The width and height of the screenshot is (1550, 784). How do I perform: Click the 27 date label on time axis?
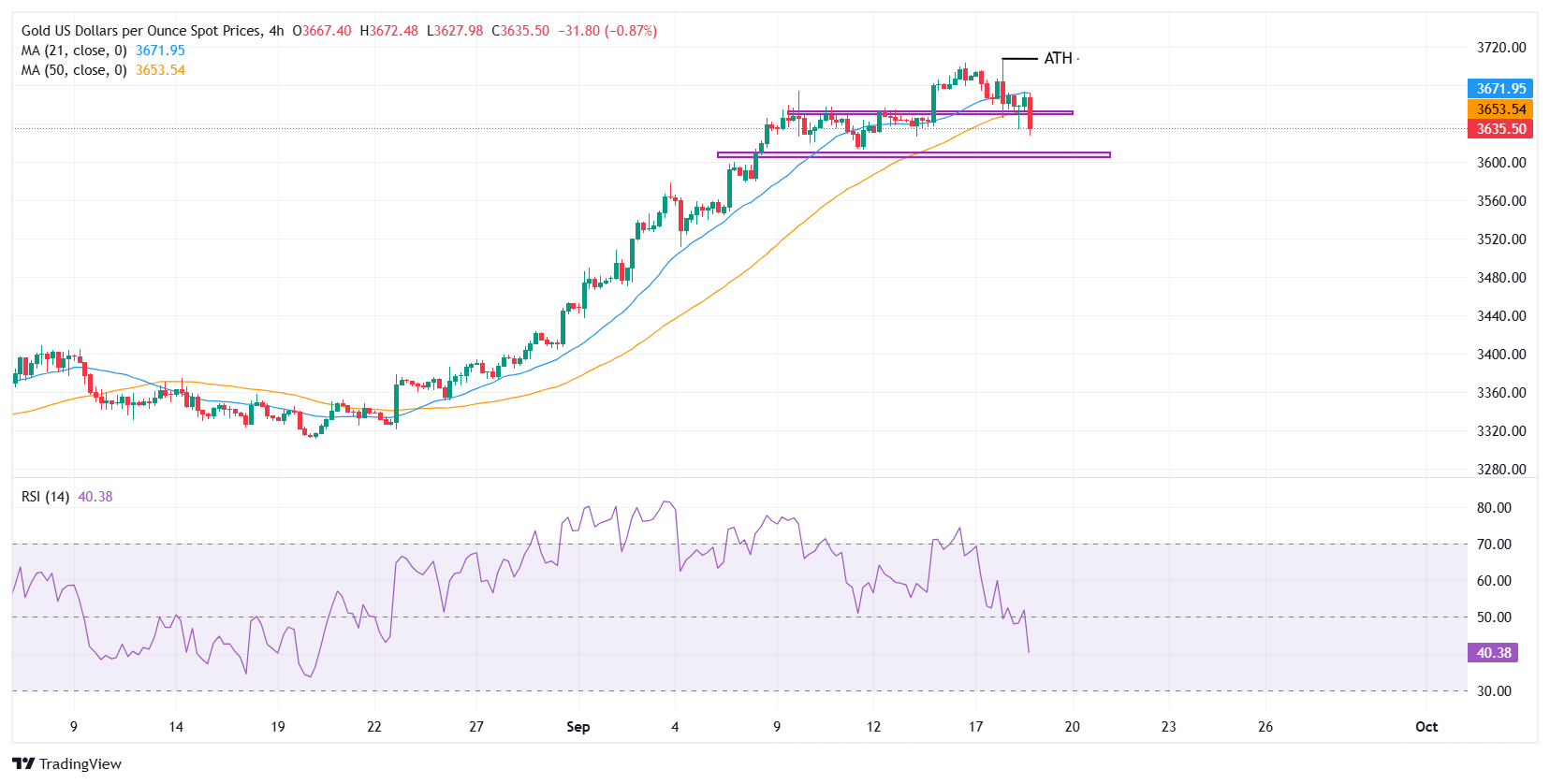(x=476, y=727)
